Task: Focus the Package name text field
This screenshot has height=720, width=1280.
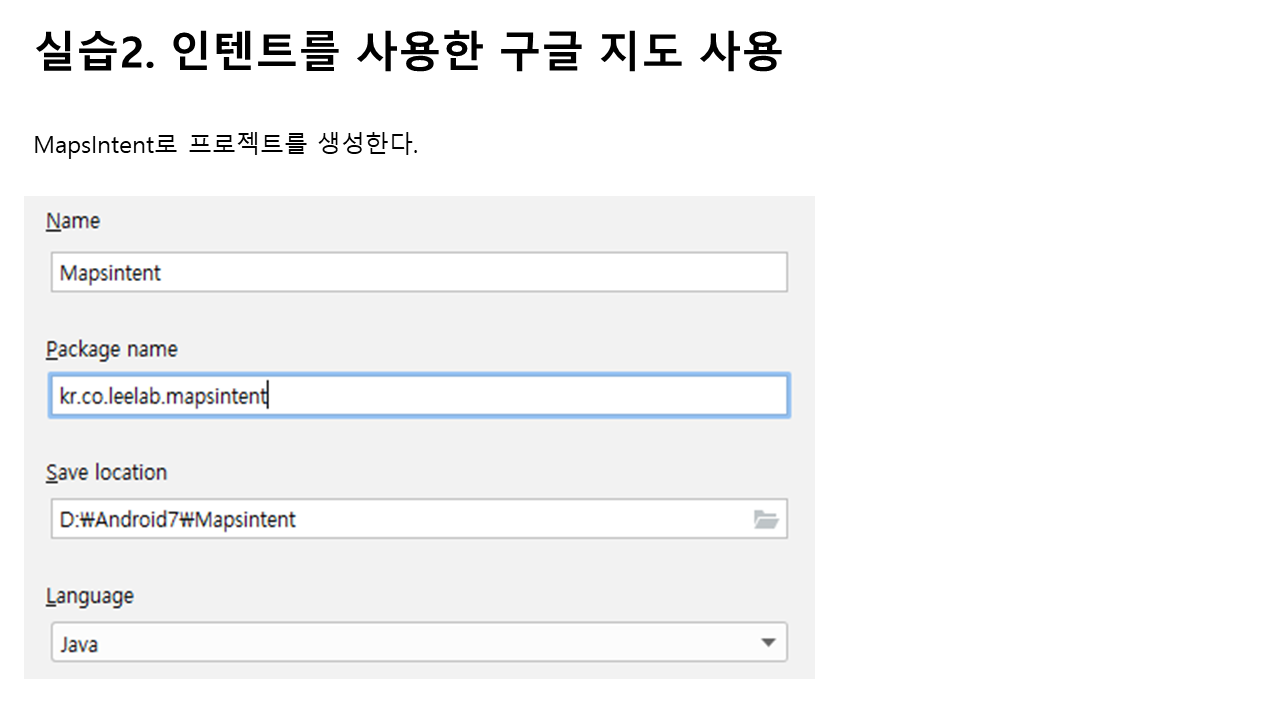Action: tap(418, 396)
